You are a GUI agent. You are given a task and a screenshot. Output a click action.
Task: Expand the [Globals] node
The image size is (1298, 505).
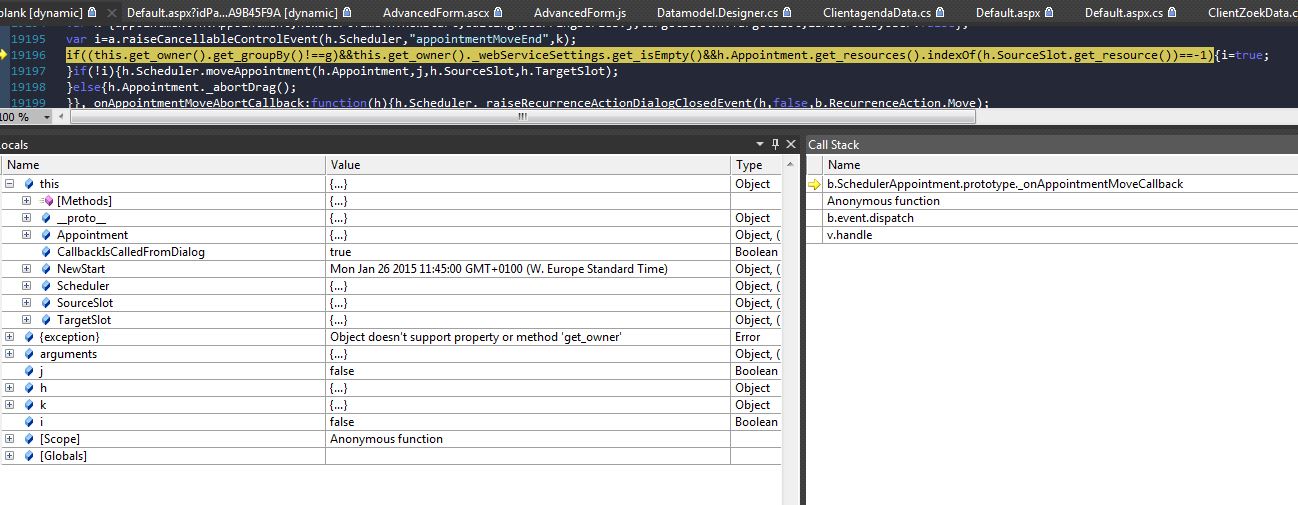(9, 456)
